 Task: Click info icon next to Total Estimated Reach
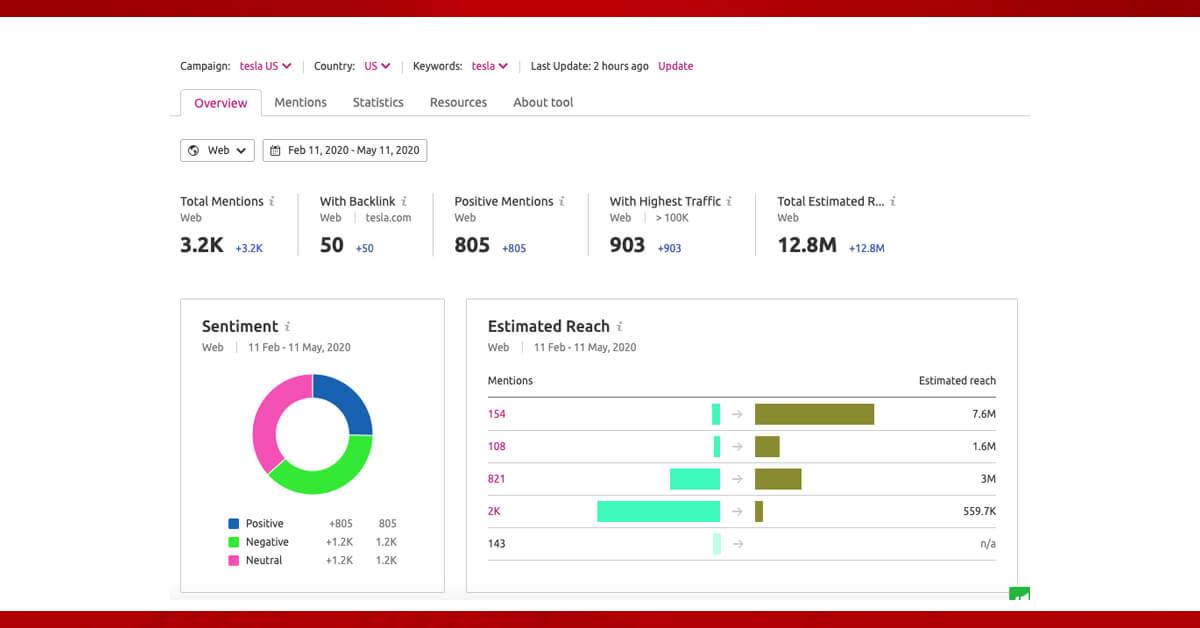893,201
